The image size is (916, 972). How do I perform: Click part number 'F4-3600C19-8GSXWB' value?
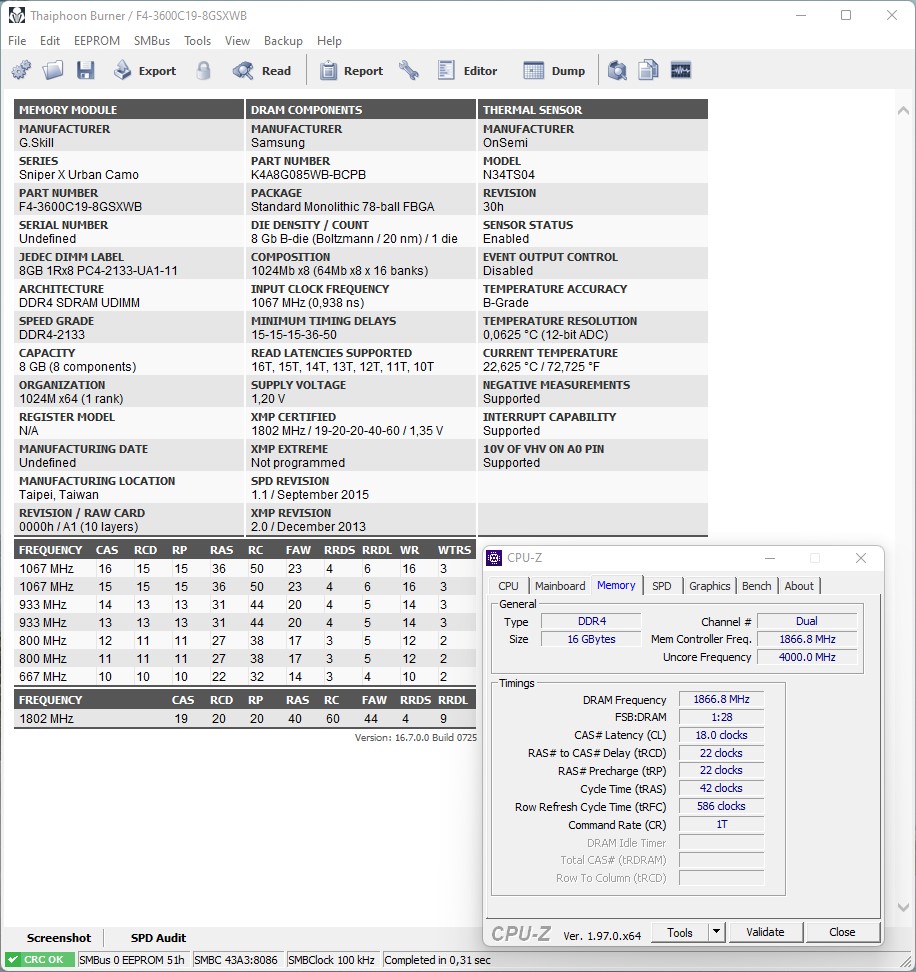(x=81, y=207)
